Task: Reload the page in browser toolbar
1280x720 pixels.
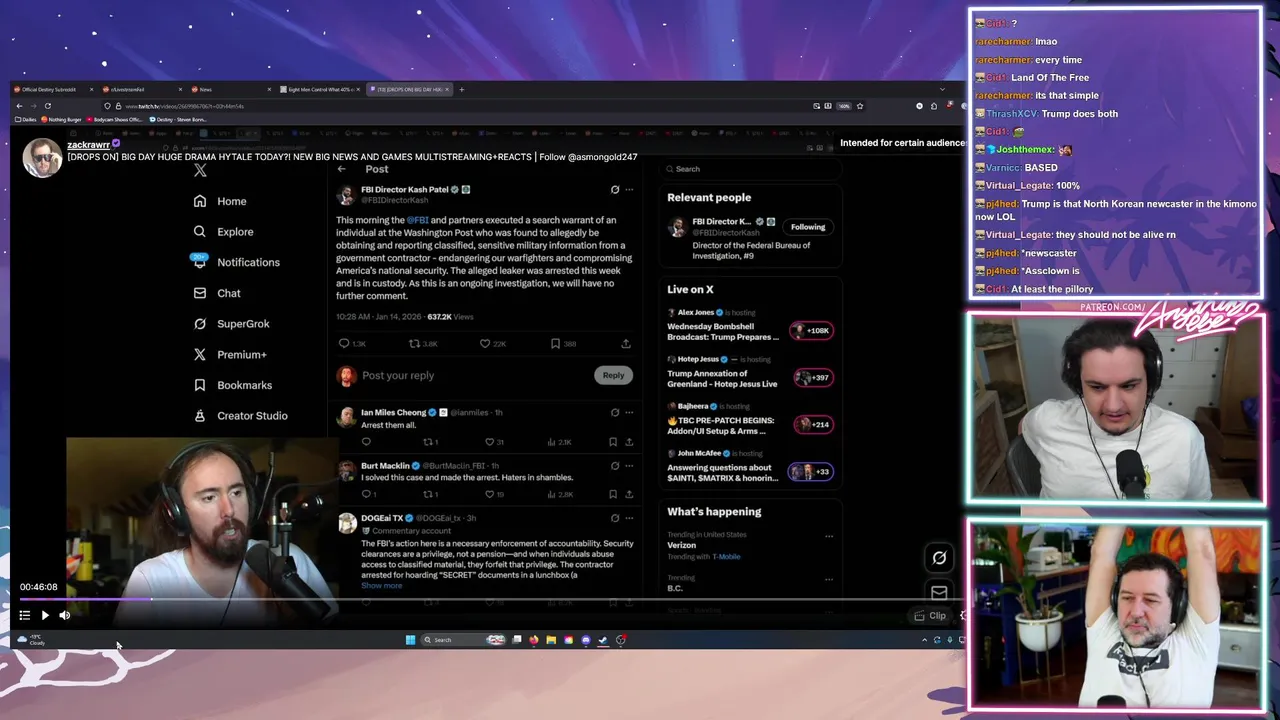Action: click(x=47, y=106)
